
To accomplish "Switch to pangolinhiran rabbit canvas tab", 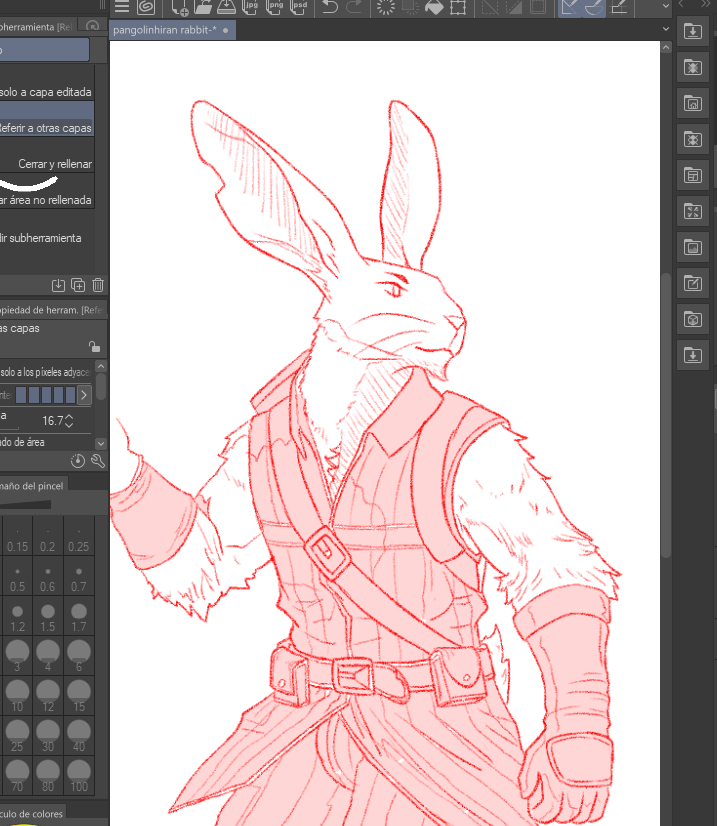I will [x=166, y=30].
